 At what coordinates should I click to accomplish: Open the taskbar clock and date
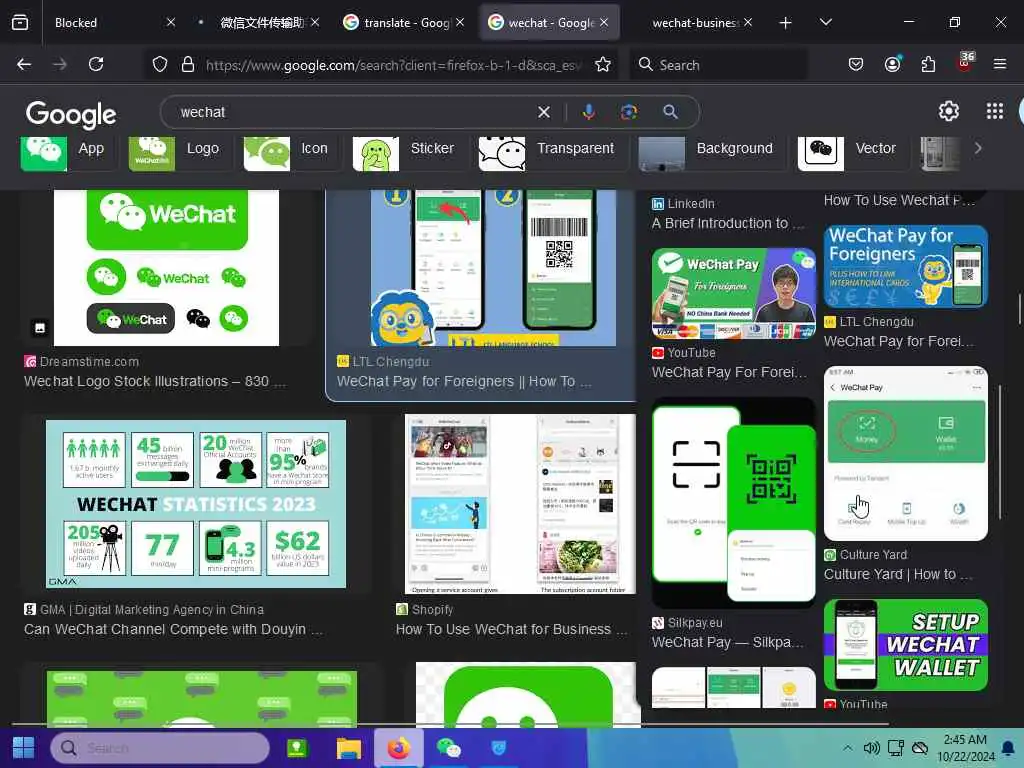[965, 748]
